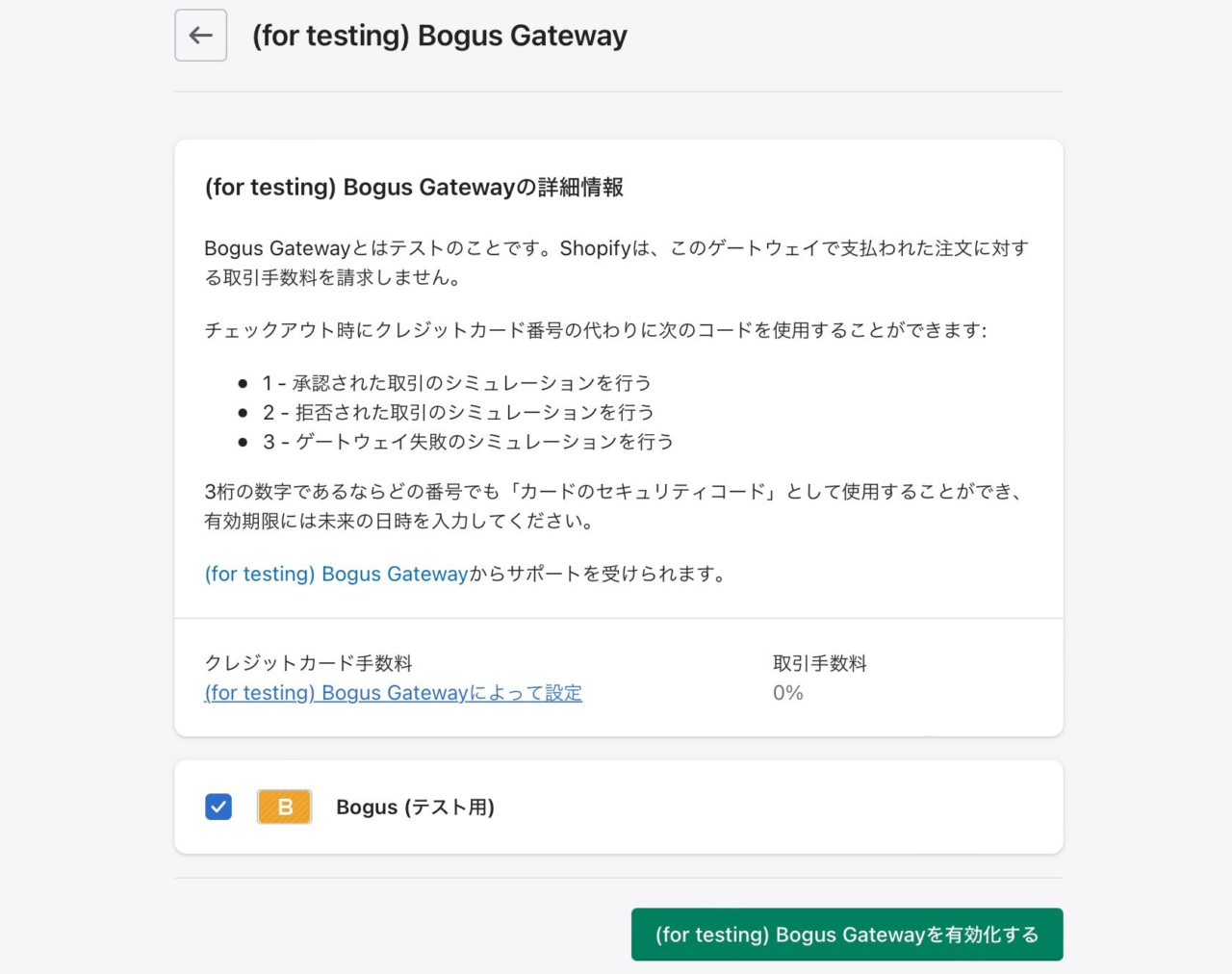Click the orange Bogus B card icon
Image resolution: width=1232 pixels, height=974 pixels.
pos(284,807)
